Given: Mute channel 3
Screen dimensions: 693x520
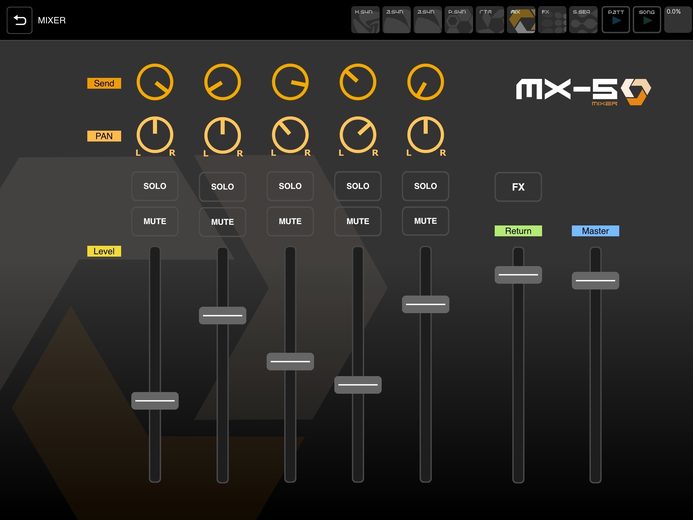Looking at the screenshot, I should (290, 221).
